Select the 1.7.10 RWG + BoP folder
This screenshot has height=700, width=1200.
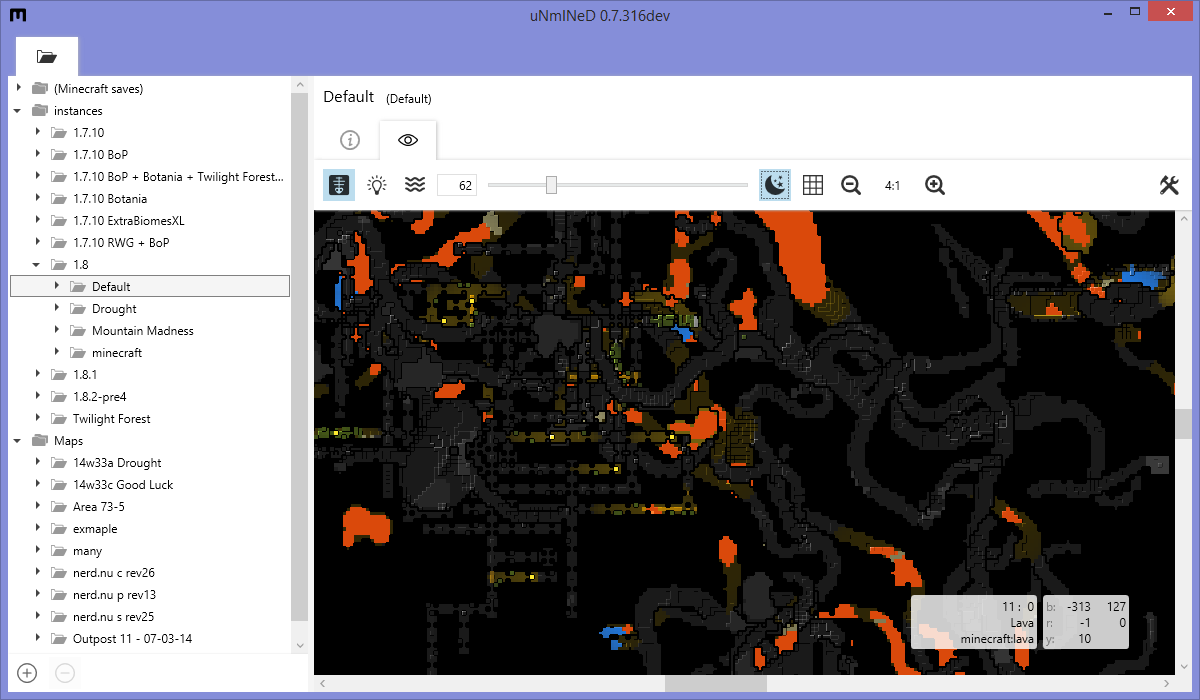point(121,242)
